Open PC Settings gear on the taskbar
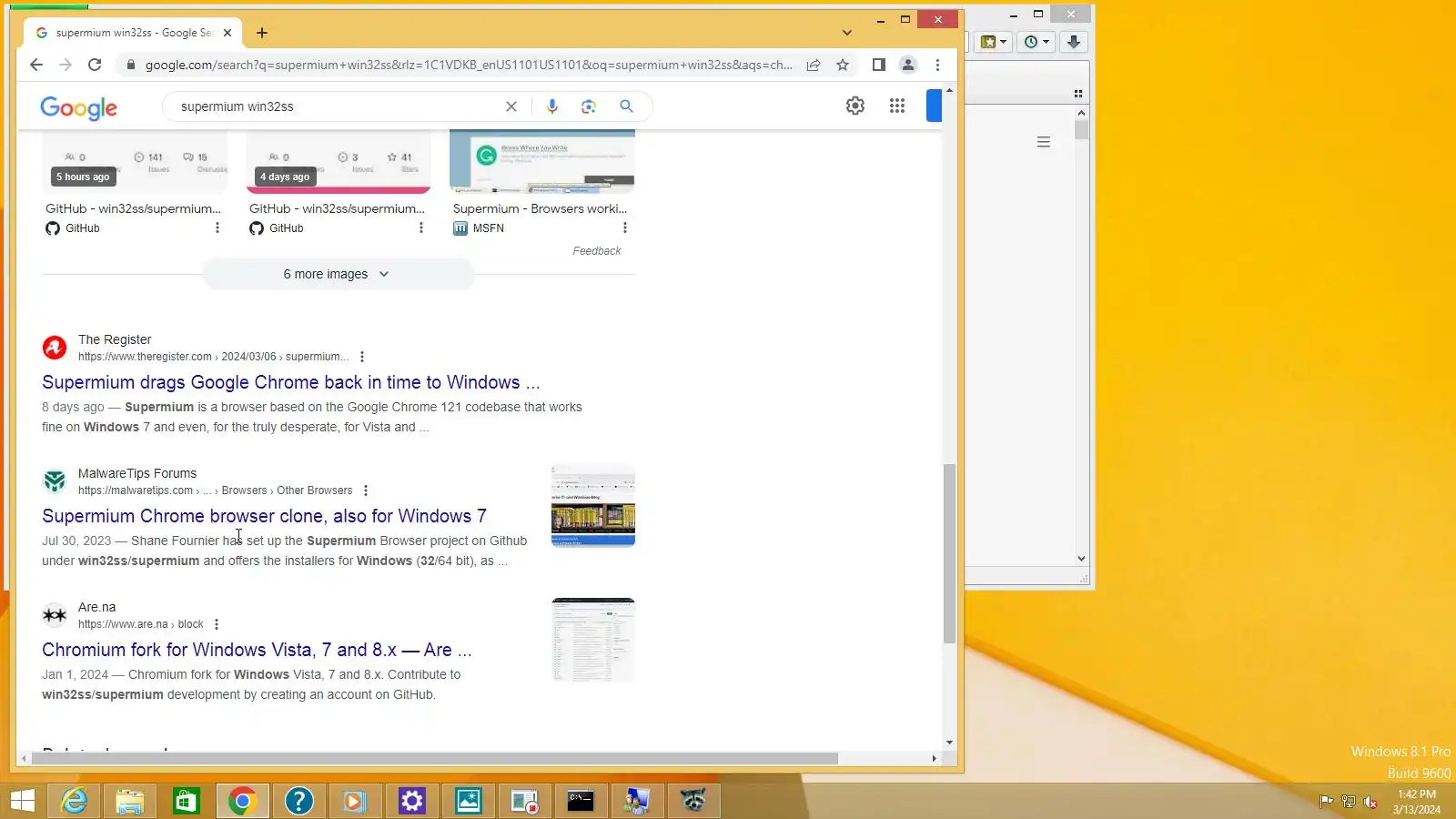This screenshot has width=1456, height=819. click(x=412, y=801)
